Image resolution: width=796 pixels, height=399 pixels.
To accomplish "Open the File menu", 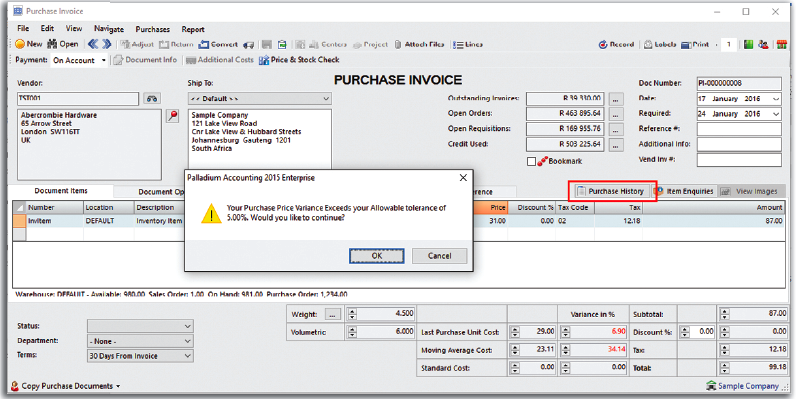I will click(23, 29).
